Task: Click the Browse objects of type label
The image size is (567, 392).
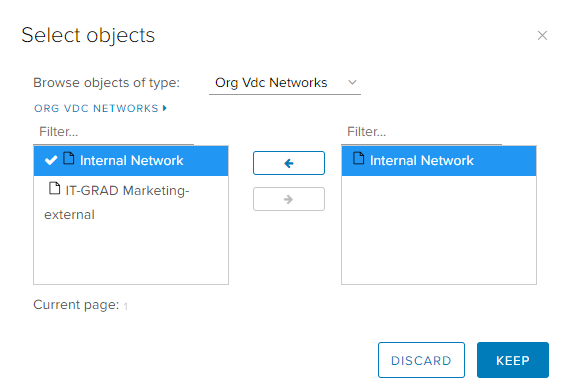Action: pos(106,83)
